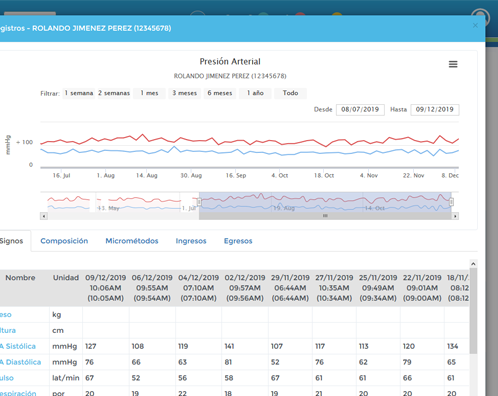Click the user avatar behind the modal

pyautogui.click(x=480, y=17)
